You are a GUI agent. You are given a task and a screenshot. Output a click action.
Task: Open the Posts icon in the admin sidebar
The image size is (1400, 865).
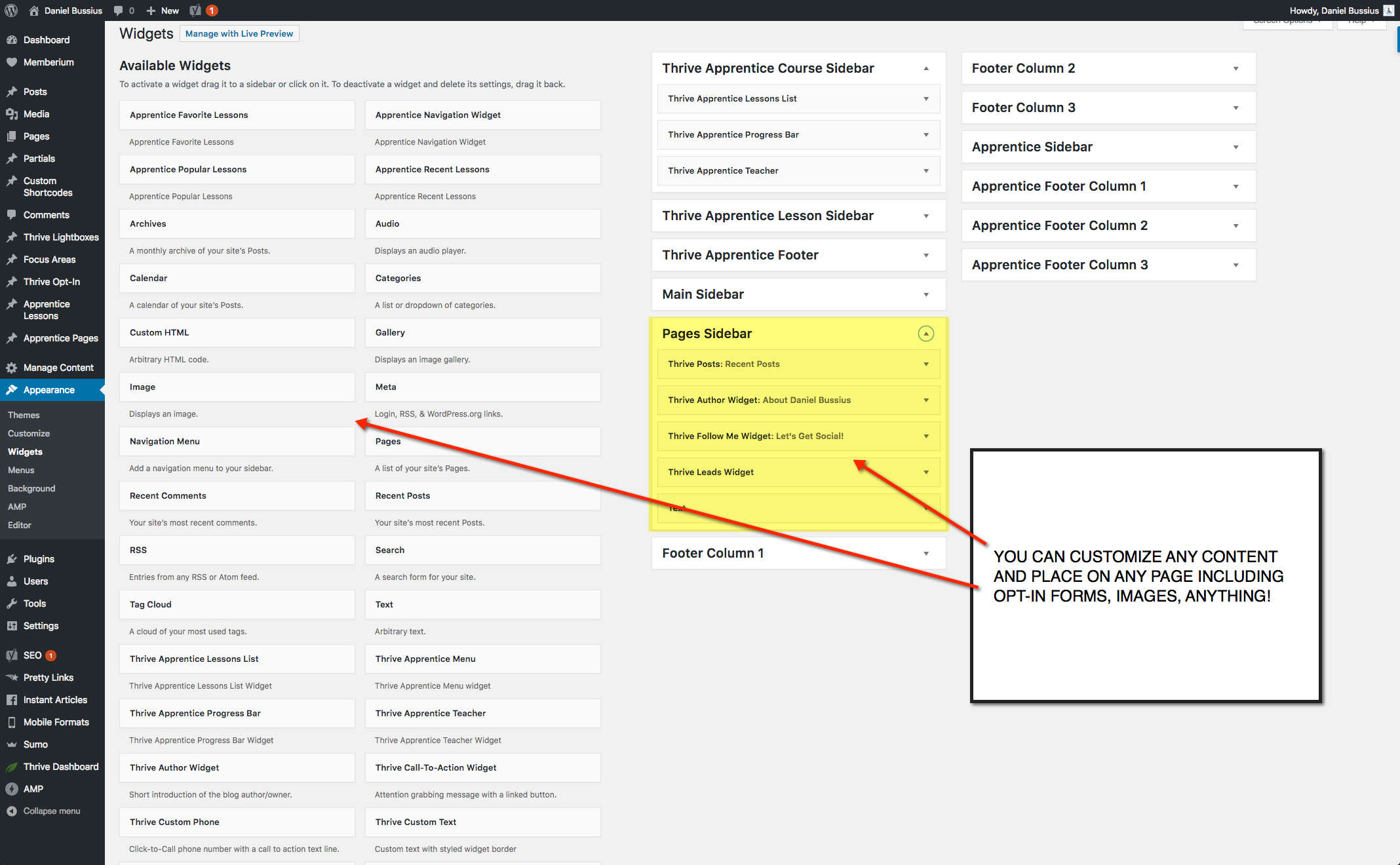(13, 92)
